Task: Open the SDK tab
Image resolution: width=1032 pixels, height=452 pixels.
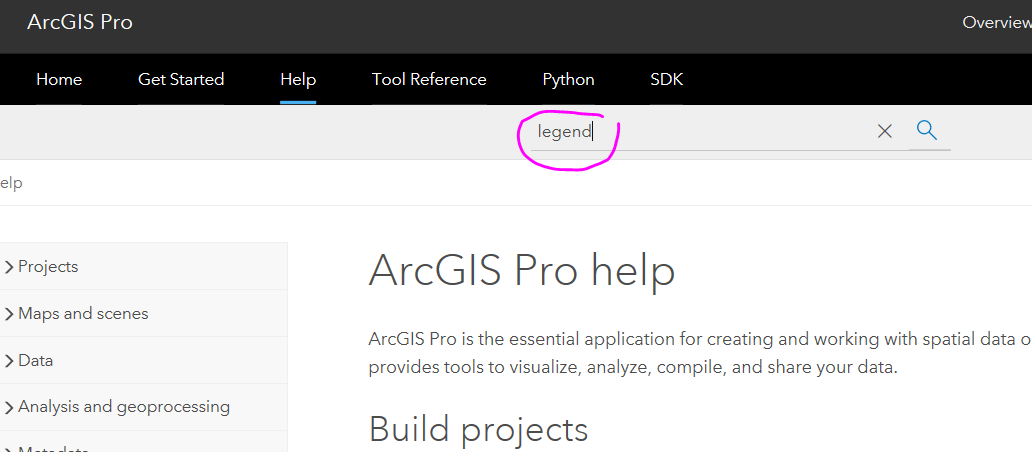Action: click(666, 79)
